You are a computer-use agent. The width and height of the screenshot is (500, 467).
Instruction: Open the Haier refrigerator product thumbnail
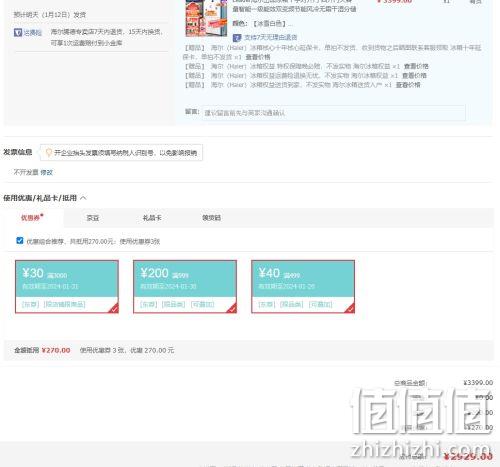point(206,18)
